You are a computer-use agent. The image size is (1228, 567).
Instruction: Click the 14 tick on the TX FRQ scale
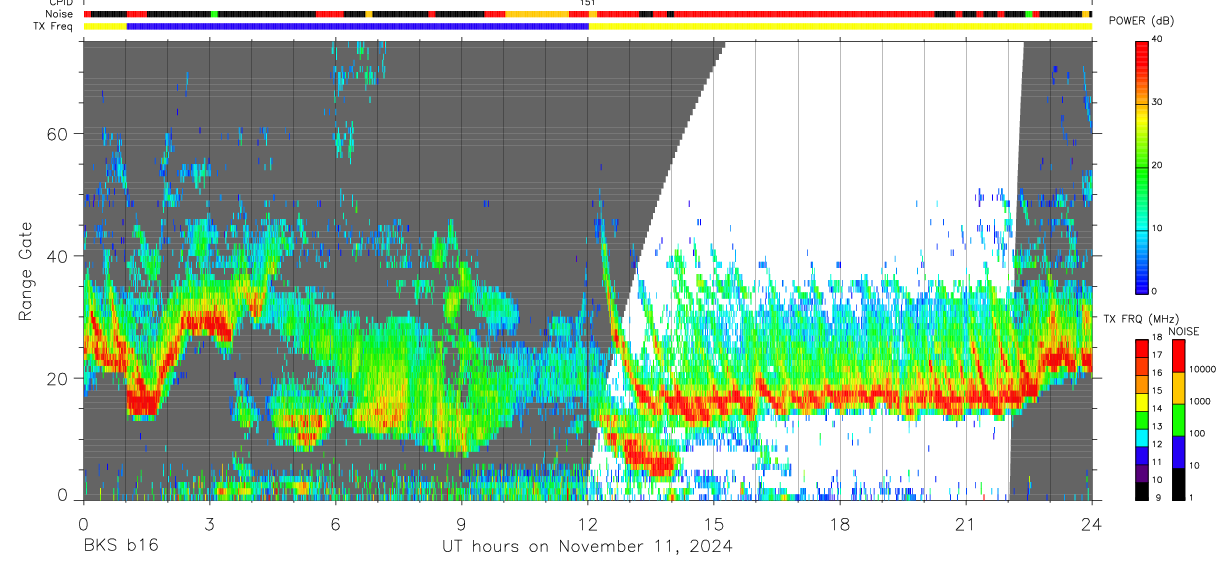click(x=1157, y=409)
